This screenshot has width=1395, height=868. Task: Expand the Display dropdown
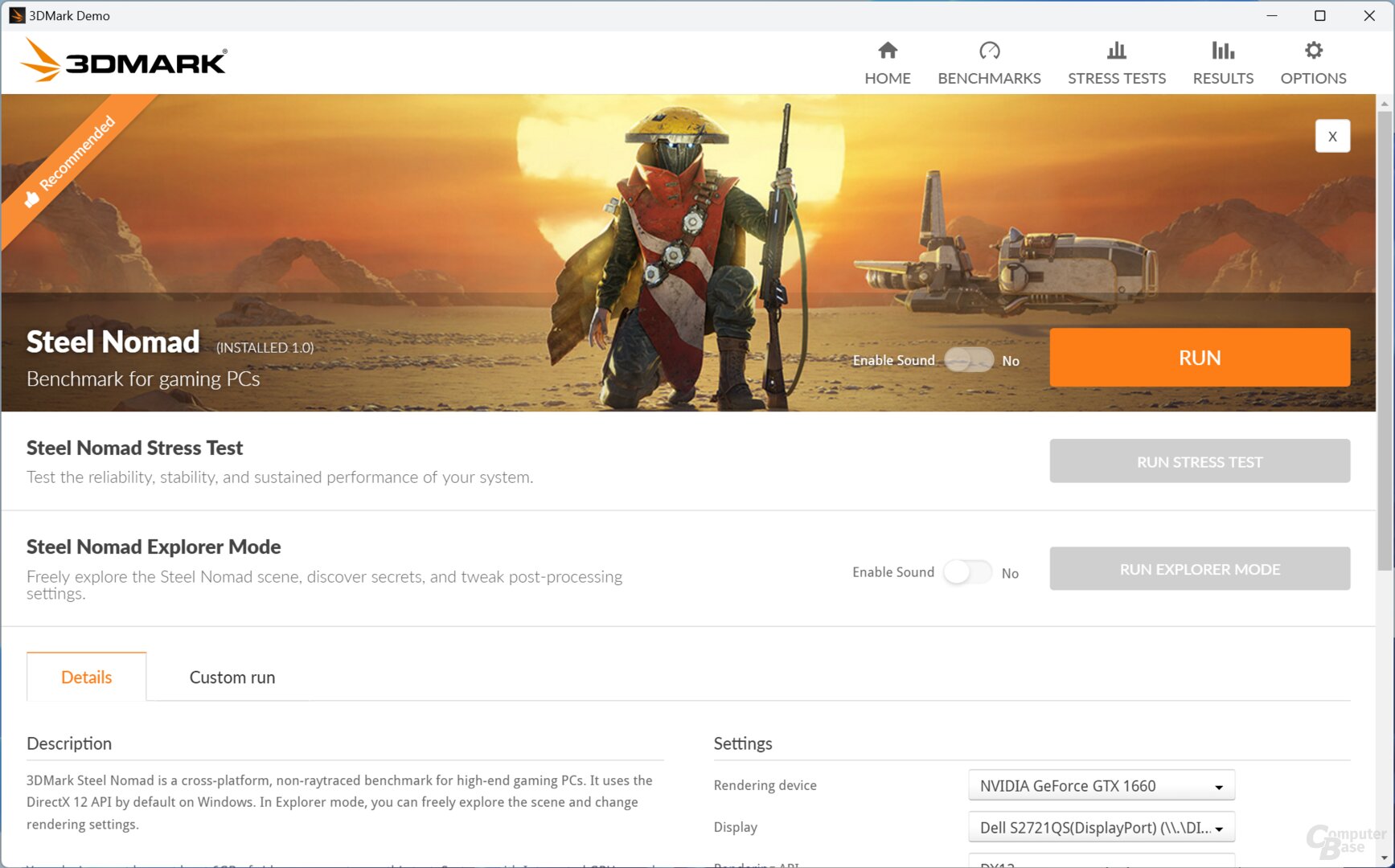click(1102, 827)
